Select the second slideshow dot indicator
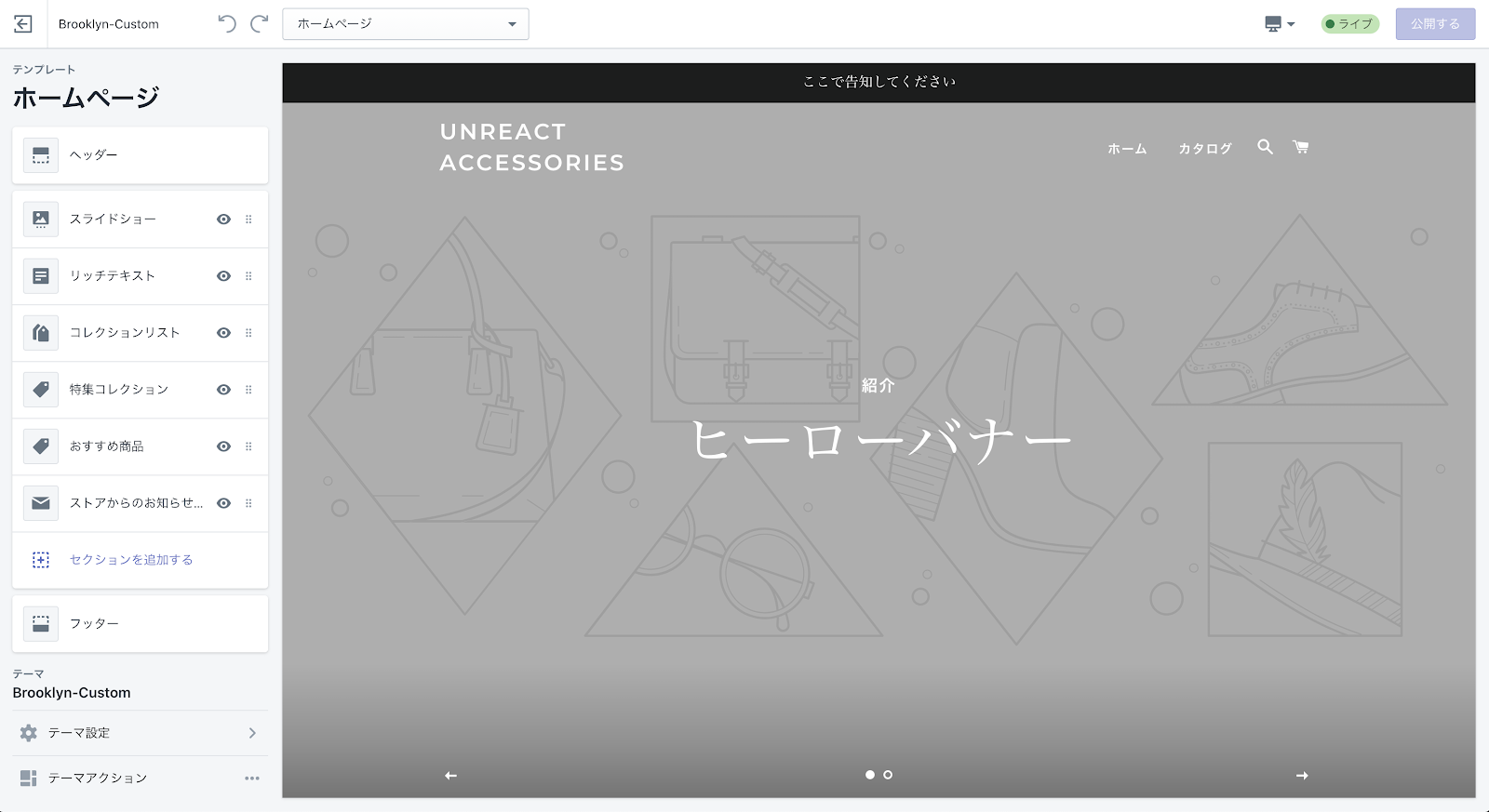This screenshot has width=1489, height=812. click(x=888, y=775)
